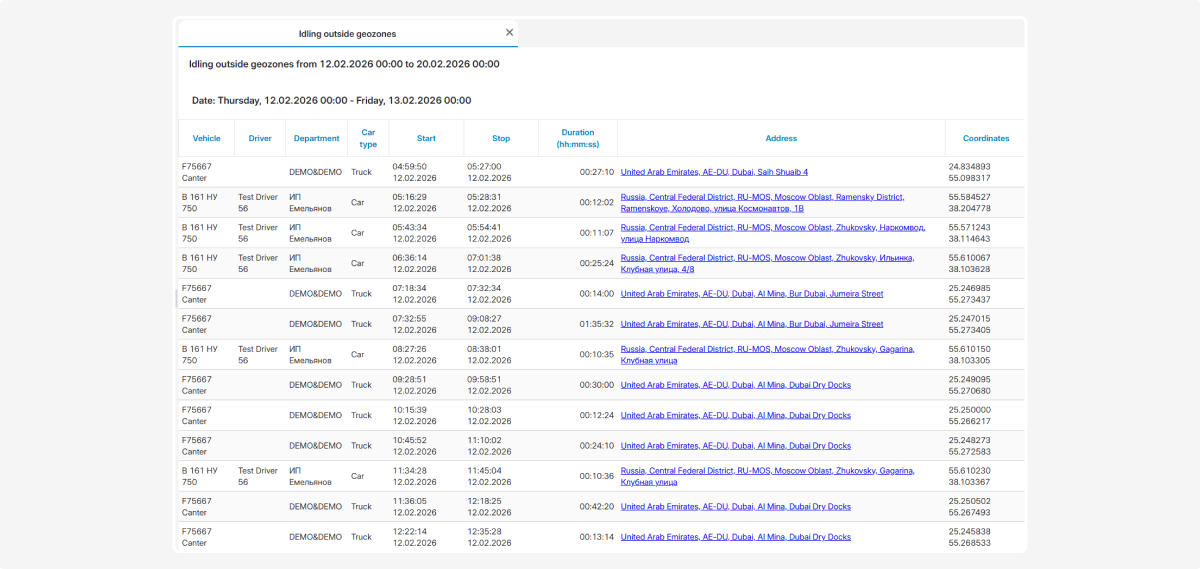The image size is (1200, 569).
Task: Open the Saih Shuaib 4 address link
Action: tap(714, 172)
